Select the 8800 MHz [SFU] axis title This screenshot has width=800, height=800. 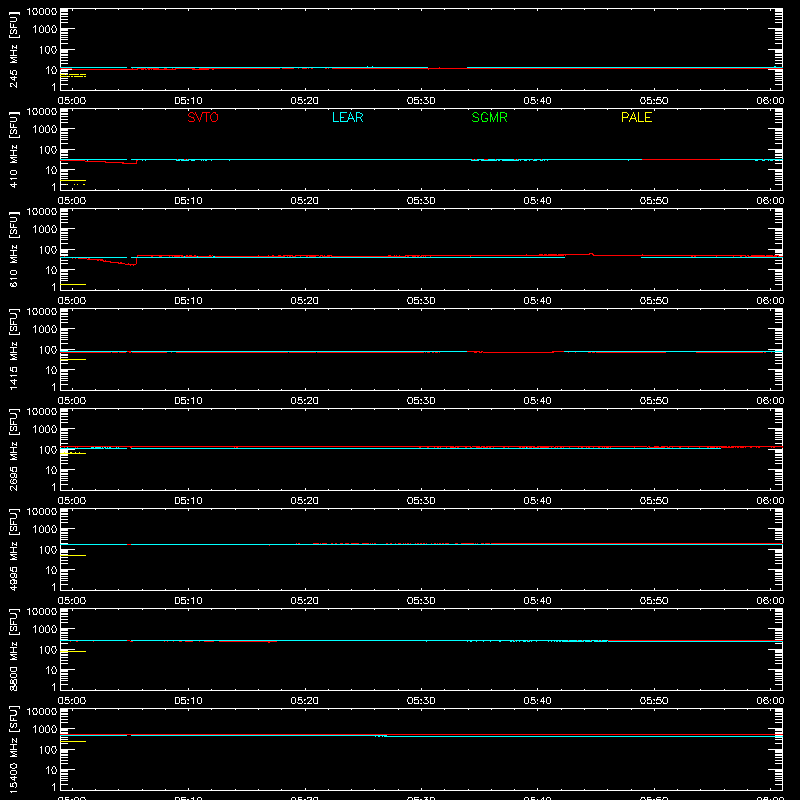[14, 649]
